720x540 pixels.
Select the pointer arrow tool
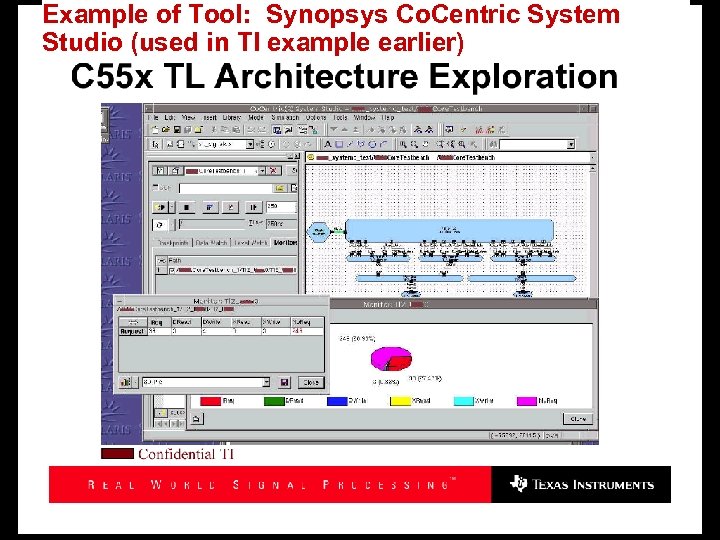point(155,144)
